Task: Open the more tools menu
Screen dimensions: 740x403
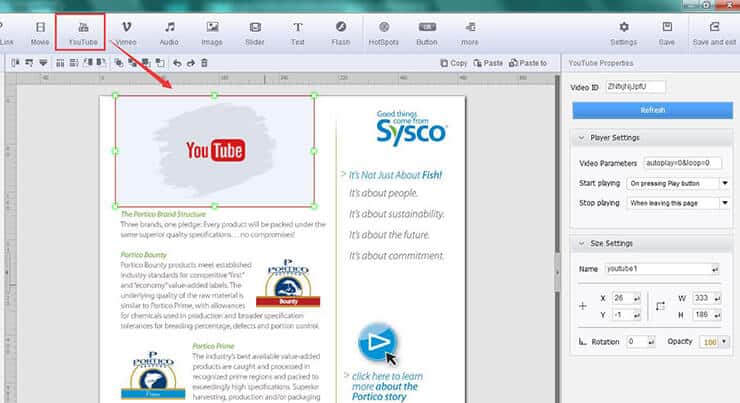Action: pos(470,33)
